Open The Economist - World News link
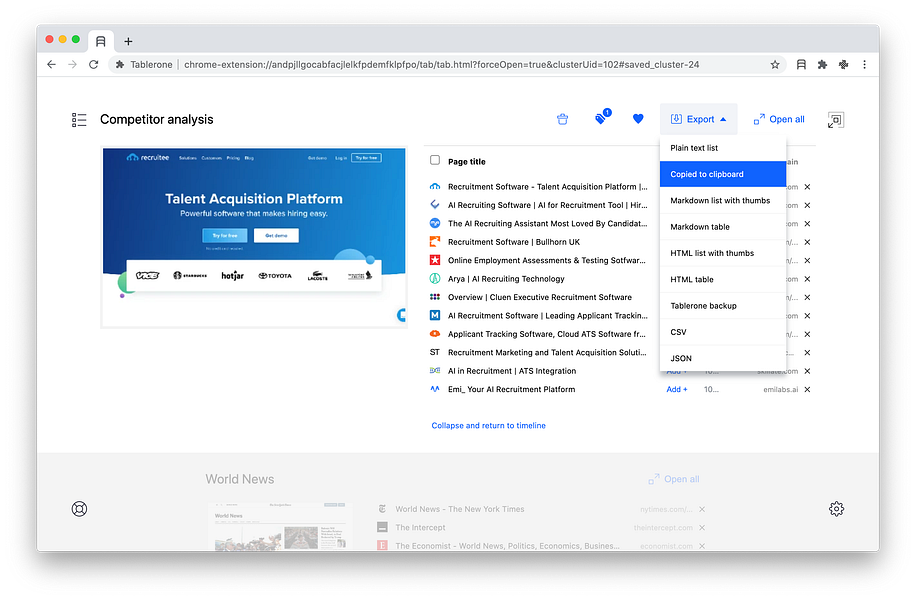This screenshot has width=916, height=600. 507,546
